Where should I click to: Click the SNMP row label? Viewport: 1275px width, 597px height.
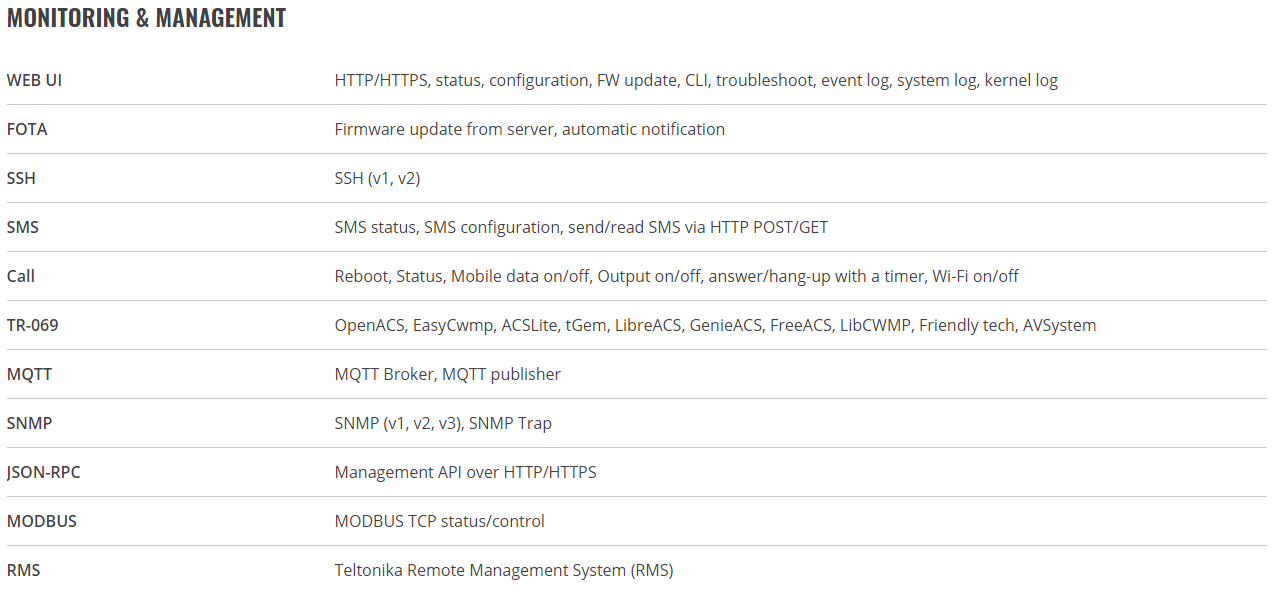point(29,423)
